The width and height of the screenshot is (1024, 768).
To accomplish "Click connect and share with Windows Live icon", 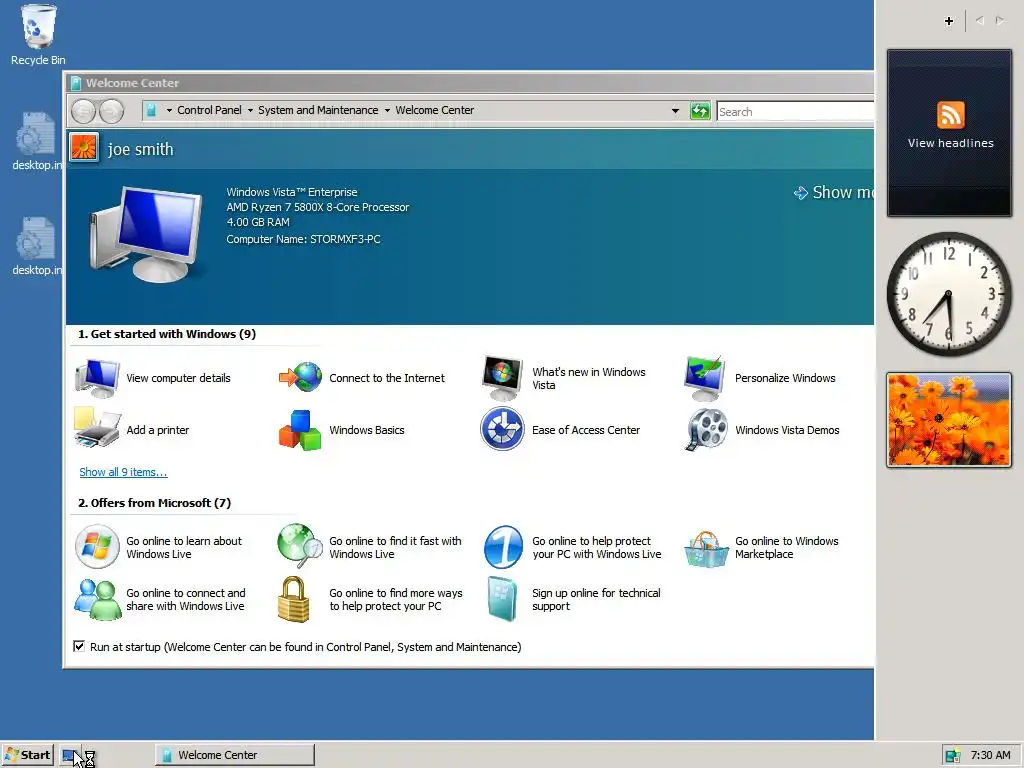I will pos(97,599).
